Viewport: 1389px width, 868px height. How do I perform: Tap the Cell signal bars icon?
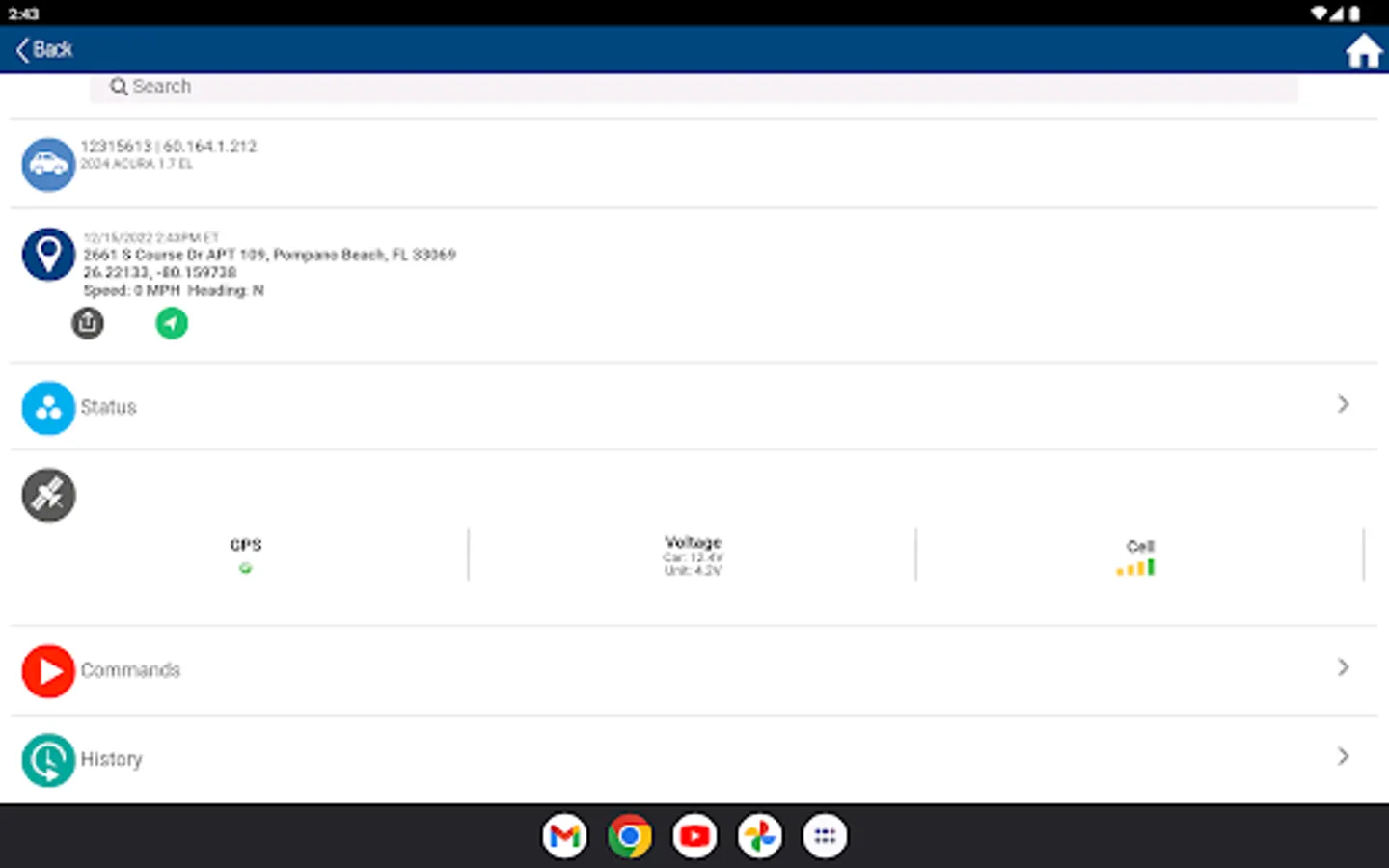[x=1135, y=567]
